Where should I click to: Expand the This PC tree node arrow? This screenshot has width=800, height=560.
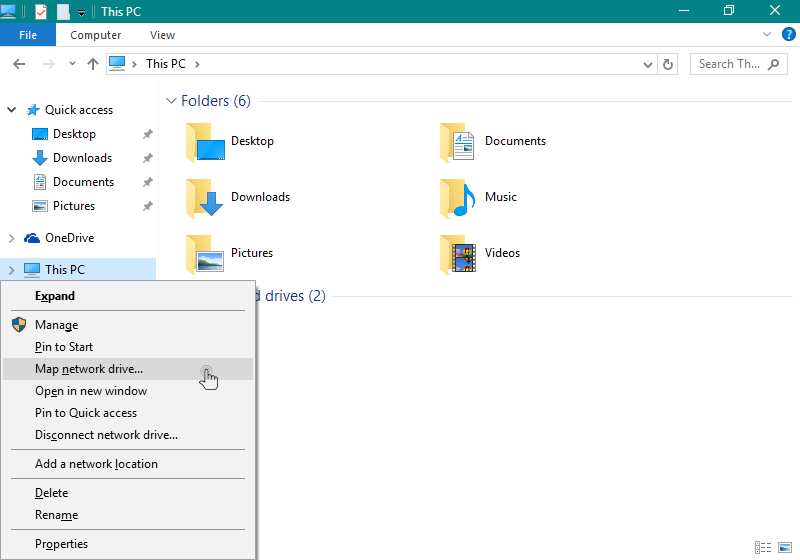click(11, 270)
